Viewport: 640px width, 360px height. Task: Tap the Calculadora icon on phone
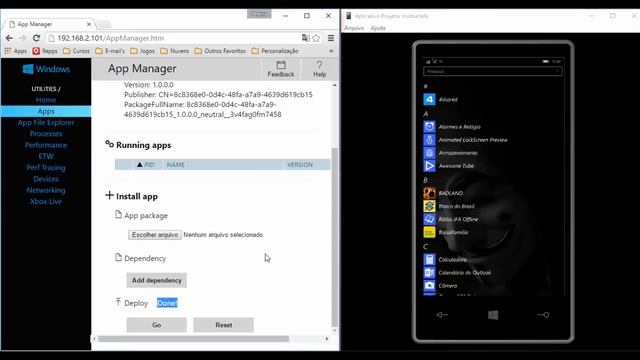click(429, 259)
